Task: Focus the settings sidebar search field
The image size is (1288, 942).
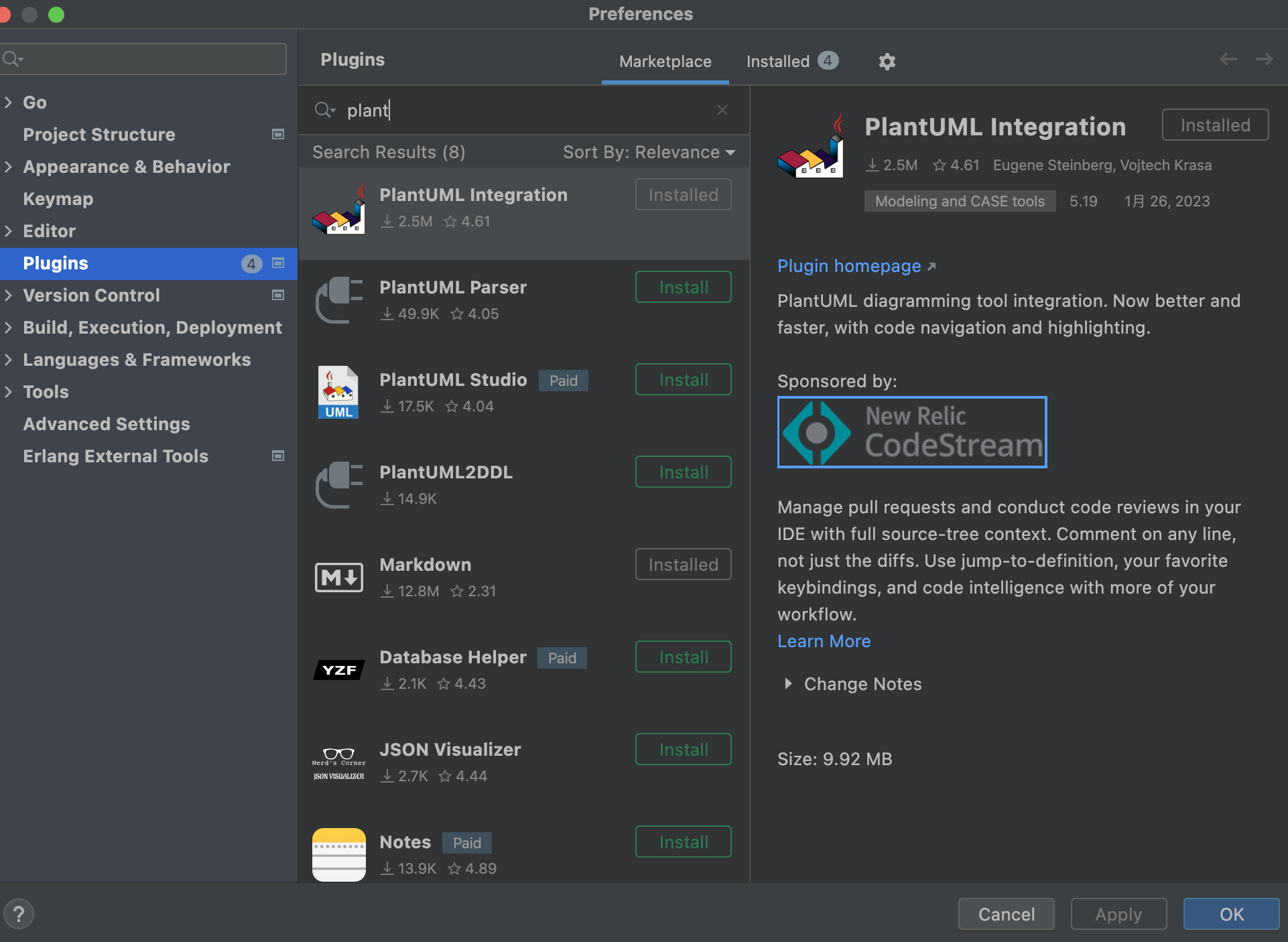Action: tap(143, 59)
